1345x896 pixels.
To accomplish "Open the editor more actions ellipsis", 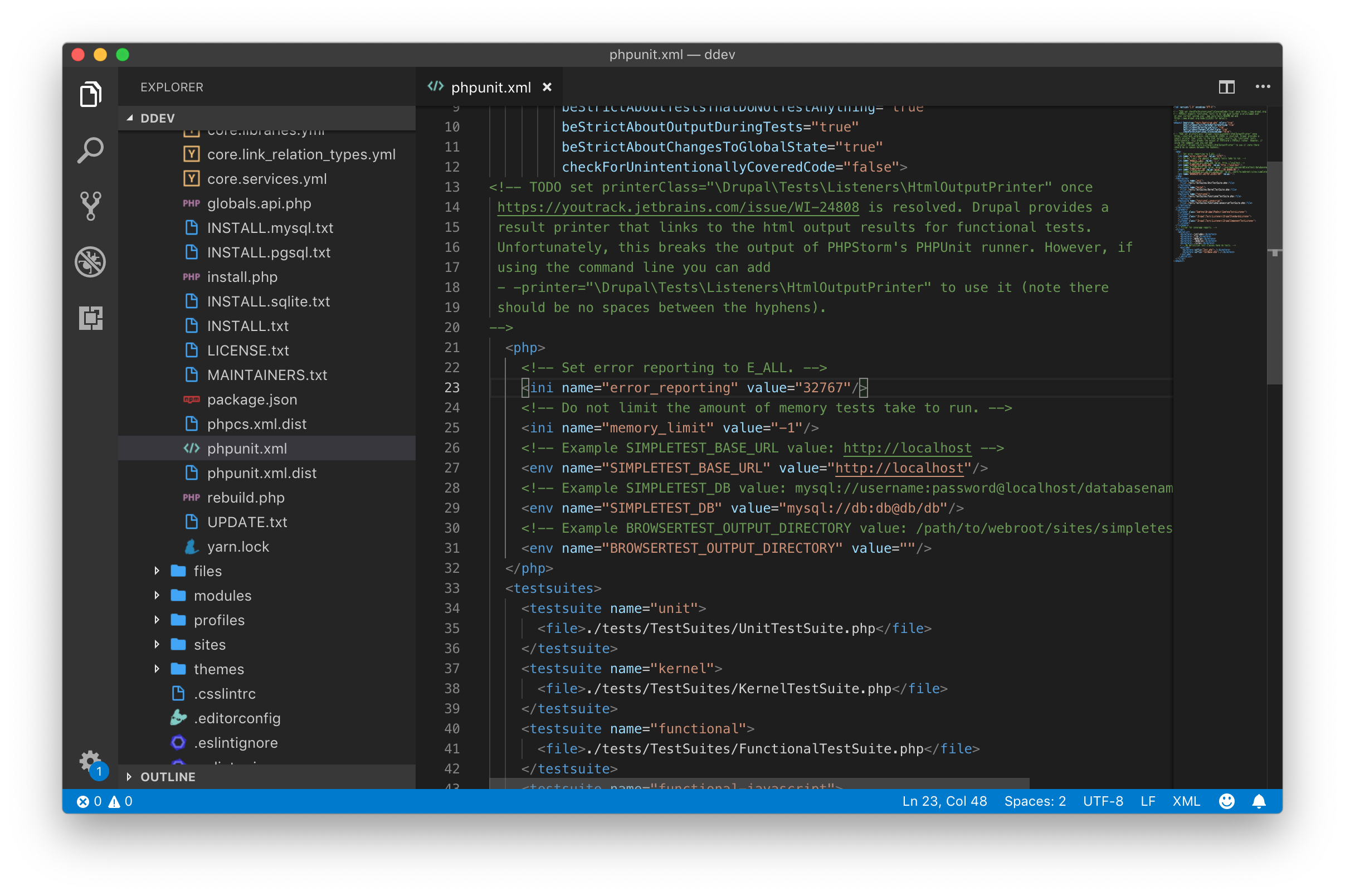I will [x=1263, y=87].
